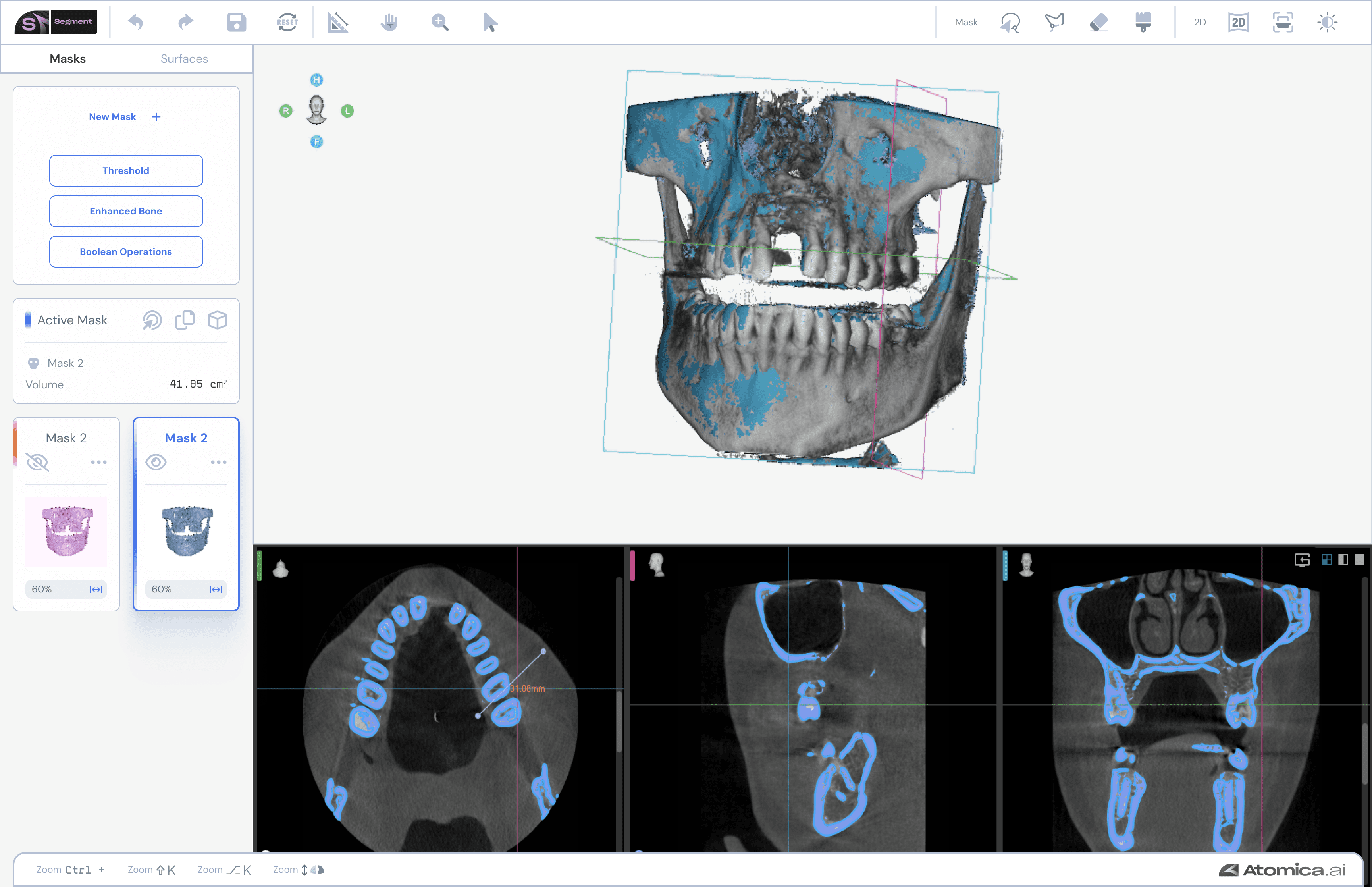Click the undo arrow icon
This screenshot has height=887, width=1372.
(x=136, y=23)
